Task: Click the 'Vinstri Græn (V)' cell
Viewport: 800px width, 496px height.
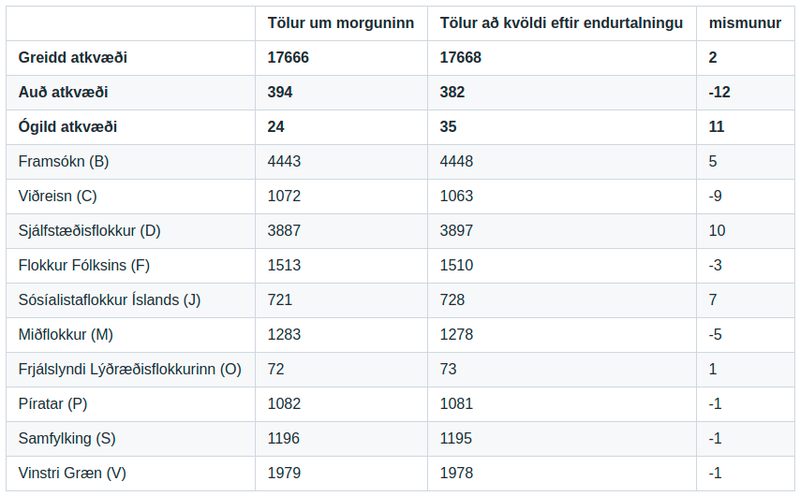Action: point(72,473)
